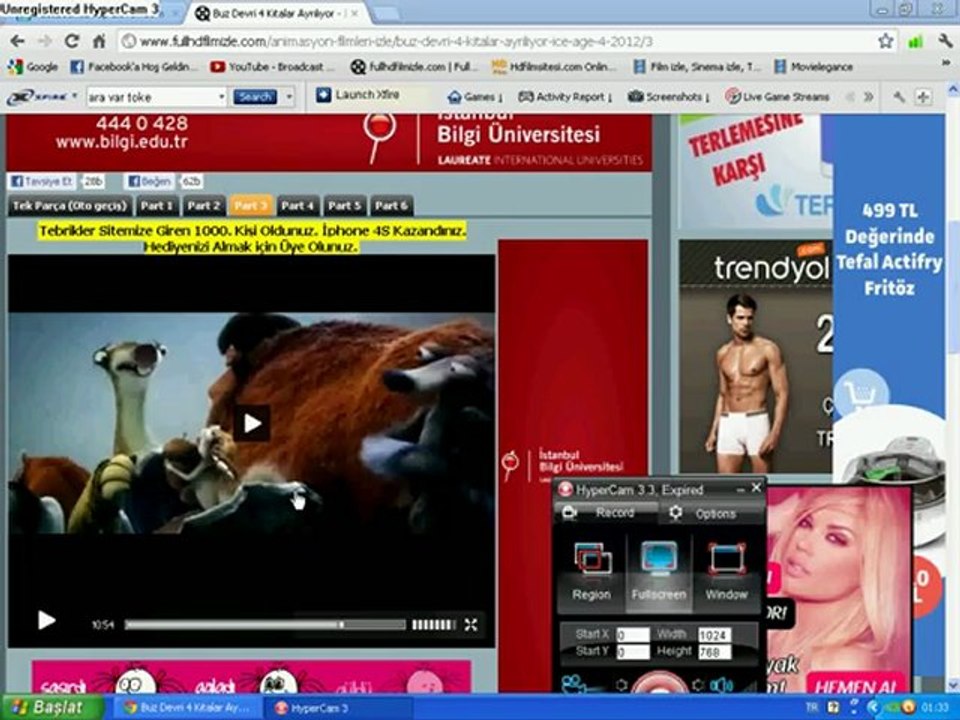Screen dimensions: 960x720
Task: Select Part 5 video tab
Action: pyautogui.click(x=344, y=206)
